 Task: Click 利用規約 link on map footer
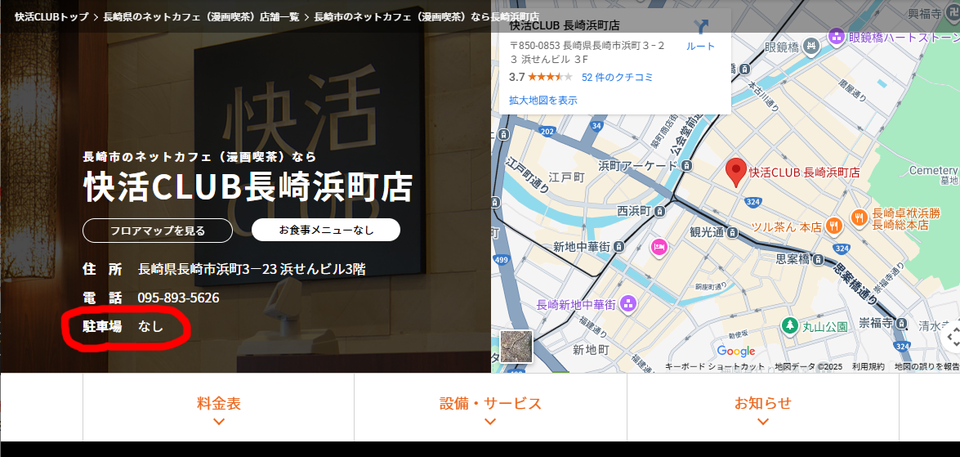coord(868,367)
